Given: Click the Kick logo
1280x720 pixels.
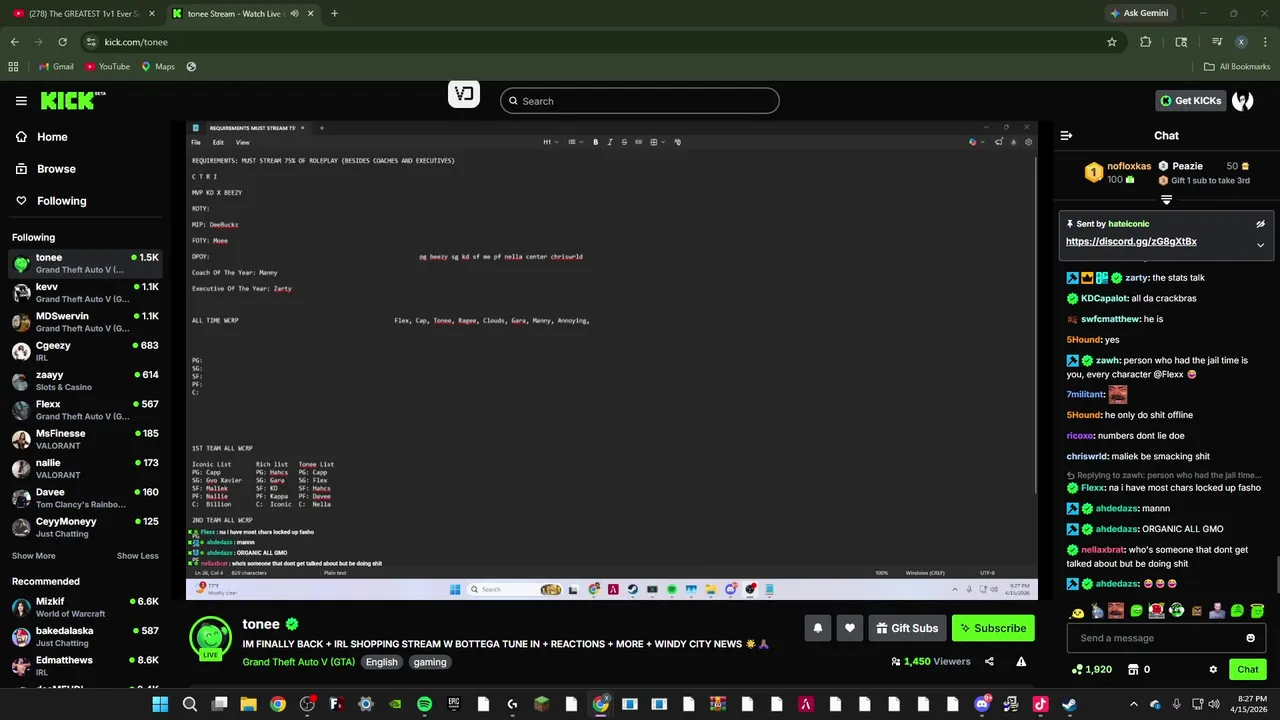Looking at the screenshot, I should click(72, 100).
